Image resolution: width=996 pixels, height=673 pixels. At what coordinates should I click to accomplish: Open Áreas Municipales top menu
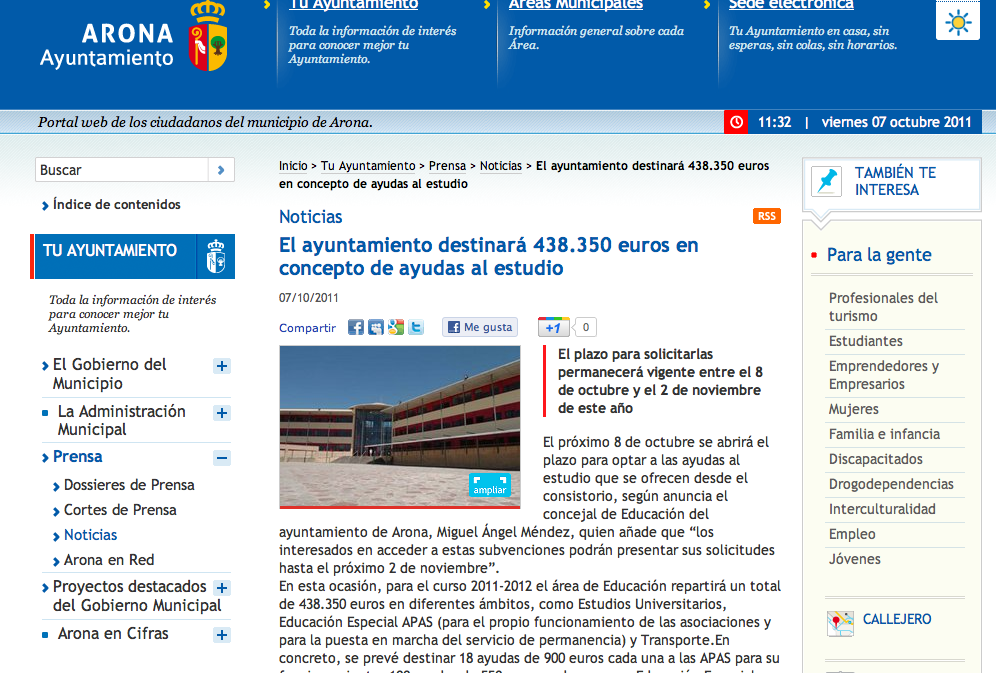575,5
